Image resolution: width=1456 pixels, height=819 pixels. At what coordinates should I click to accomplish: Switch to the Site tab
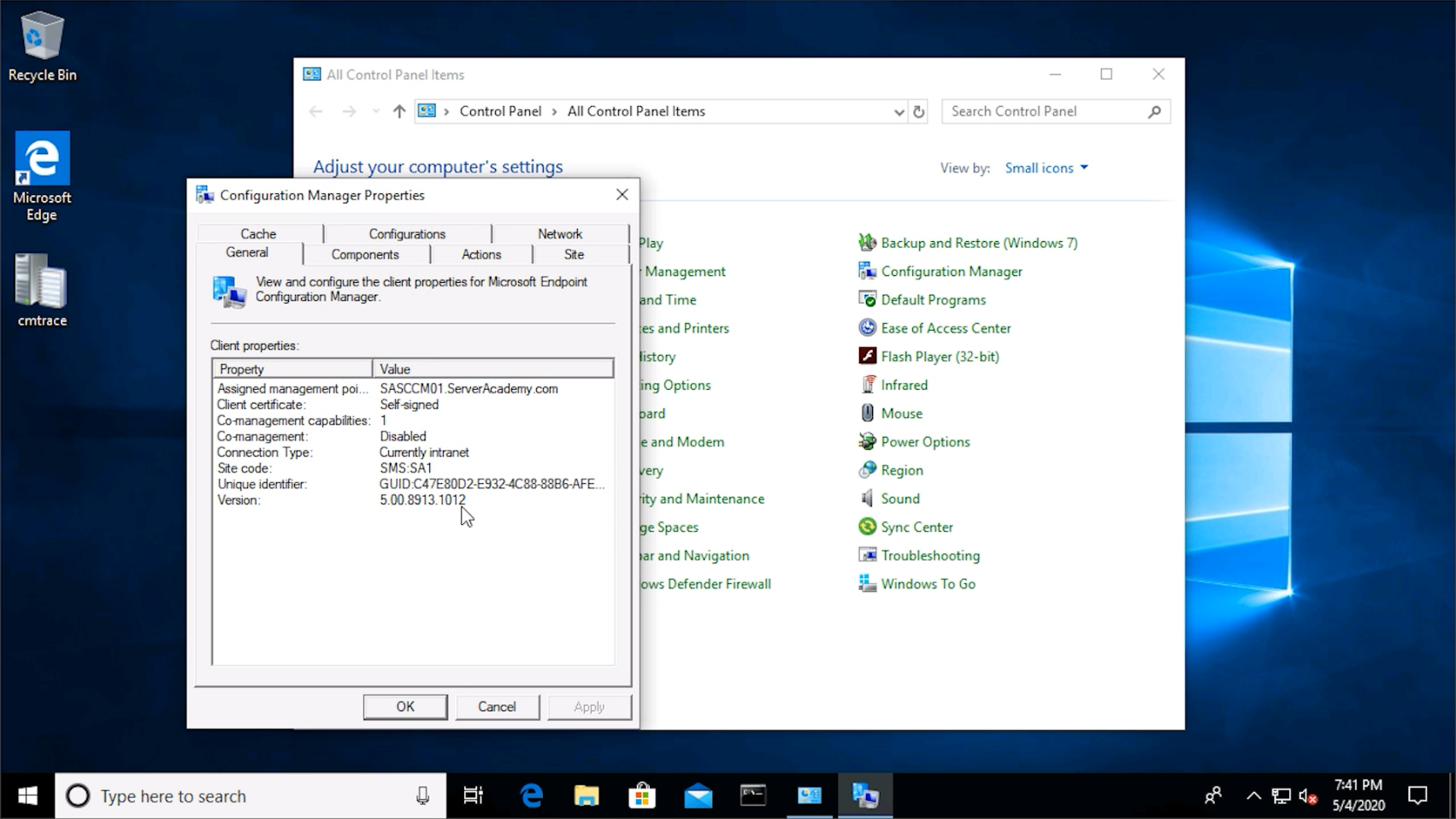tap(574, 254)
